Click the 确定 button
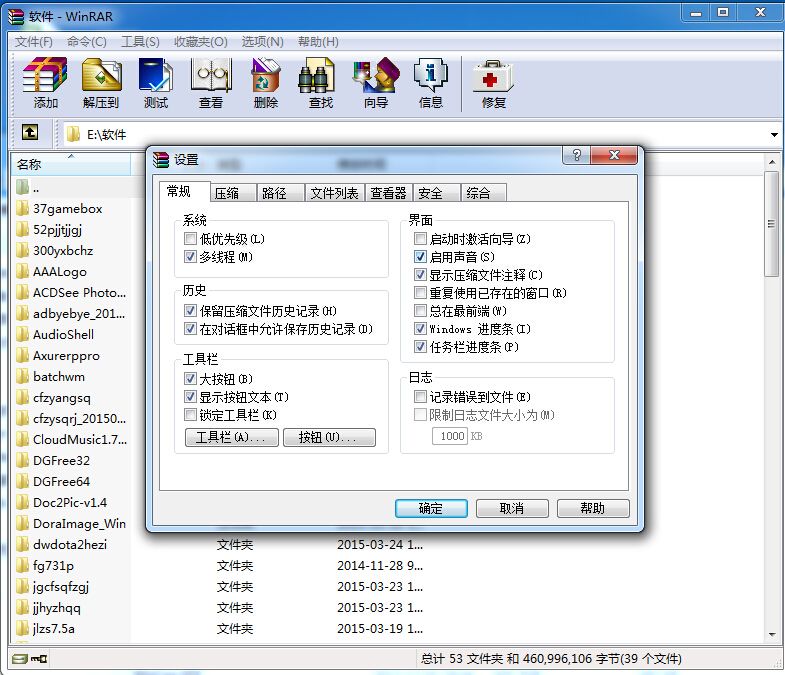The image size is (785, 675). pyautogui.click(x=431, y=508)
